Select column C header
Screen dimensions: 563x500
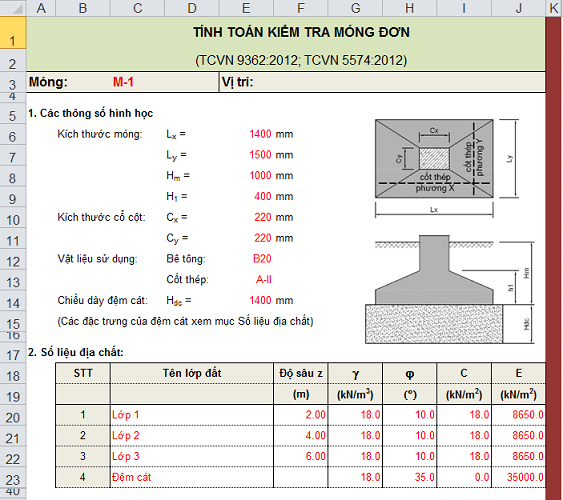[138, 8]
